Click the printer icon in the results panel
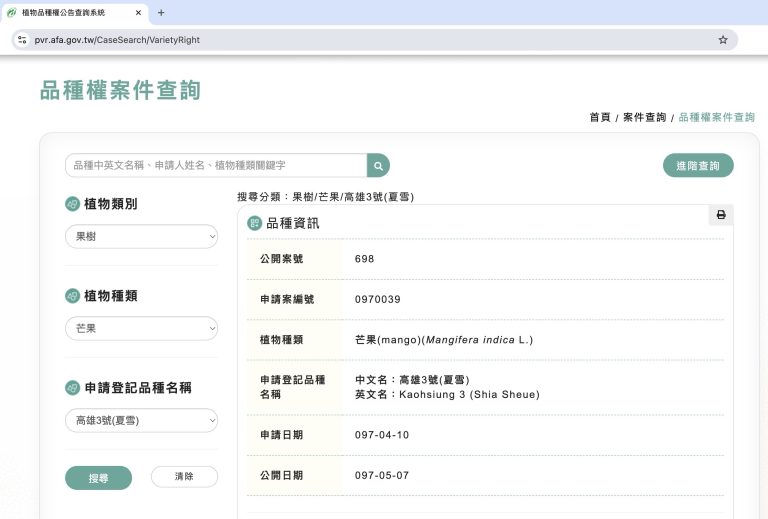The image size is (768, 519). [721, 215]
